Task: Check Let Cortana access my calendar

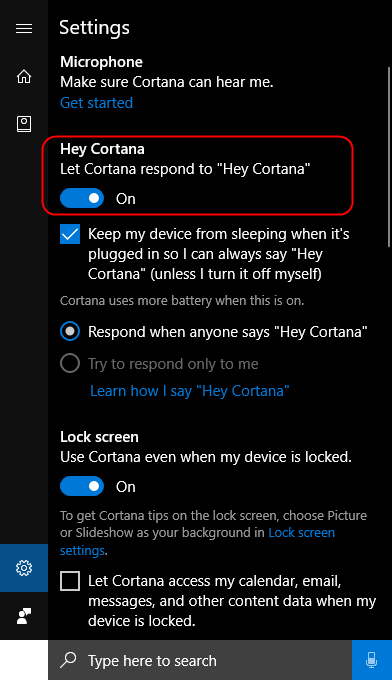Action: [70, 581]
